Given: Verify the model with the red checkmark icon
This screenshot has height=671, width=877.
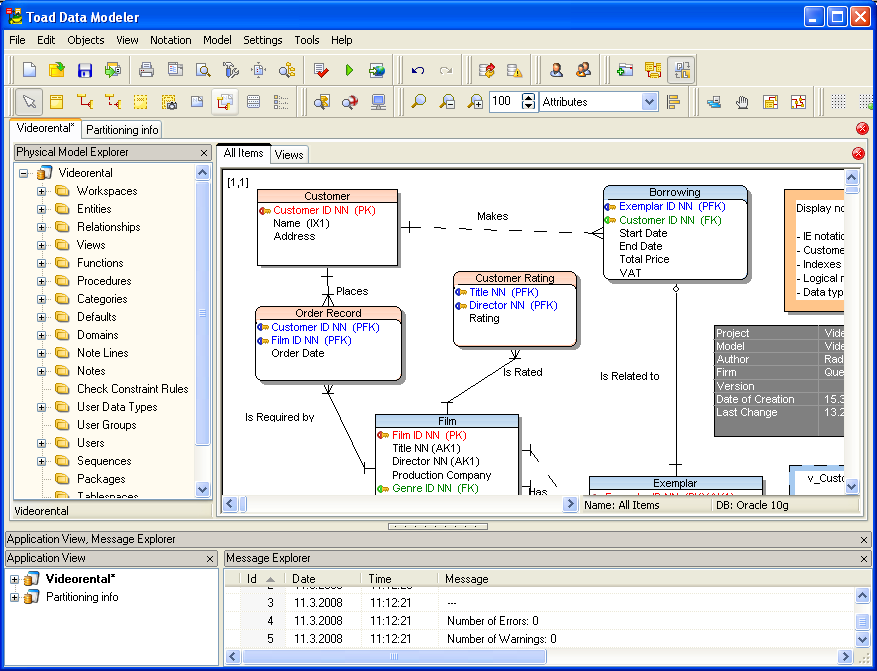Looking at the screenshot, I should [321, 70].
